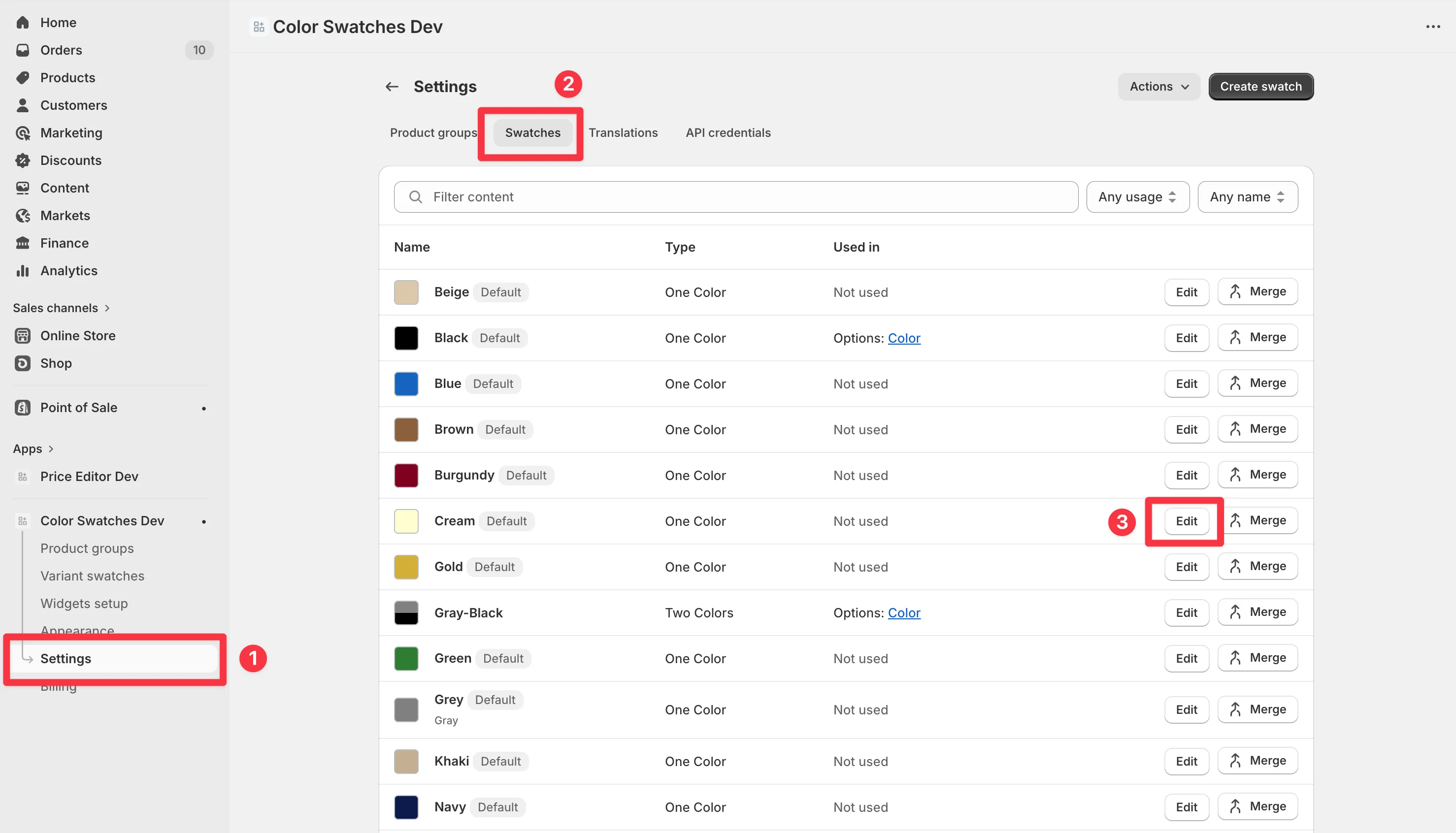
Task: Open the Actions dropdown
Action: (x=1158, y=86)
